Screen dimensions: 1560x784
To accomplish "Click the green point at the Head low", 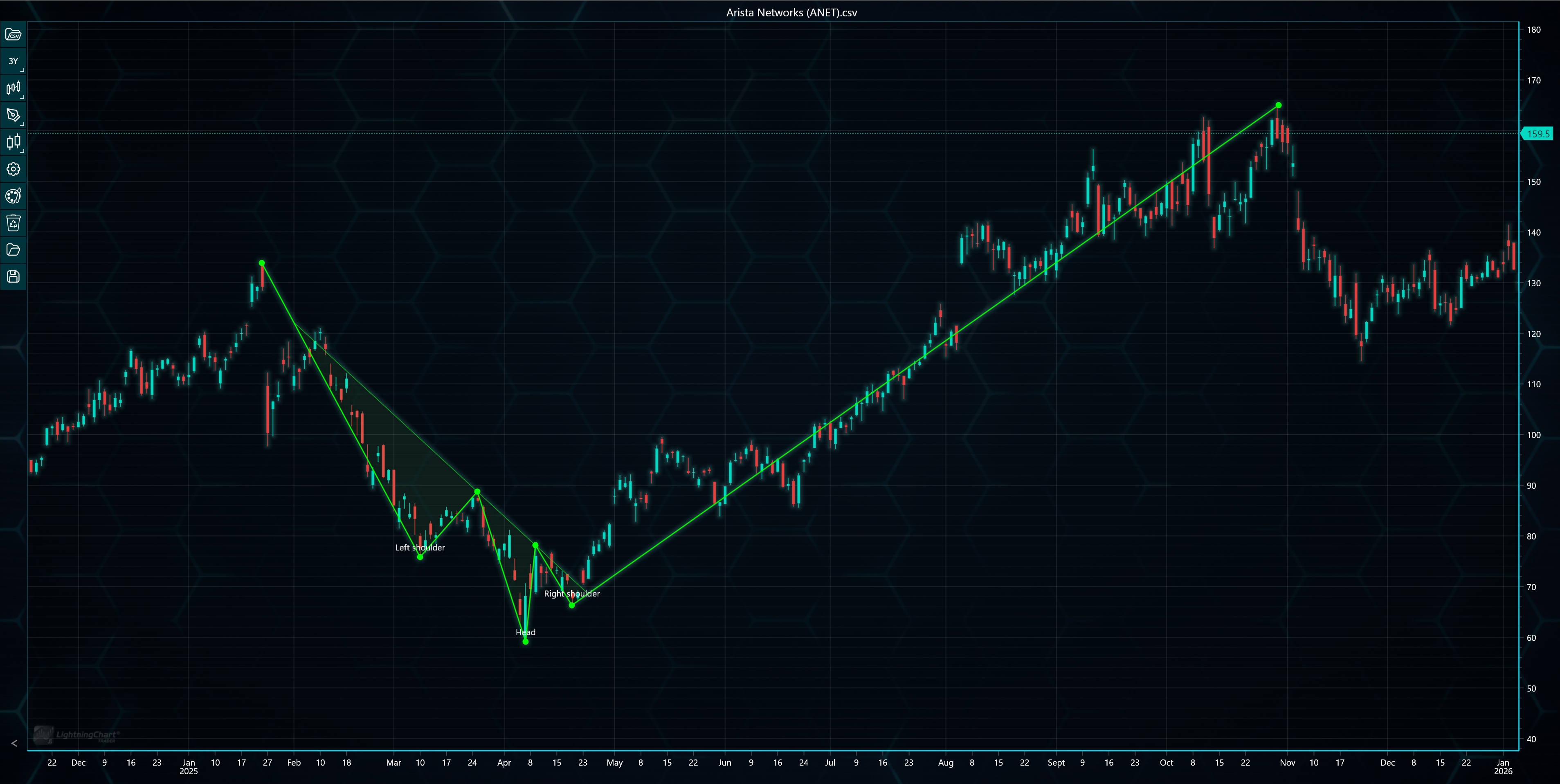I will point(525,642).
